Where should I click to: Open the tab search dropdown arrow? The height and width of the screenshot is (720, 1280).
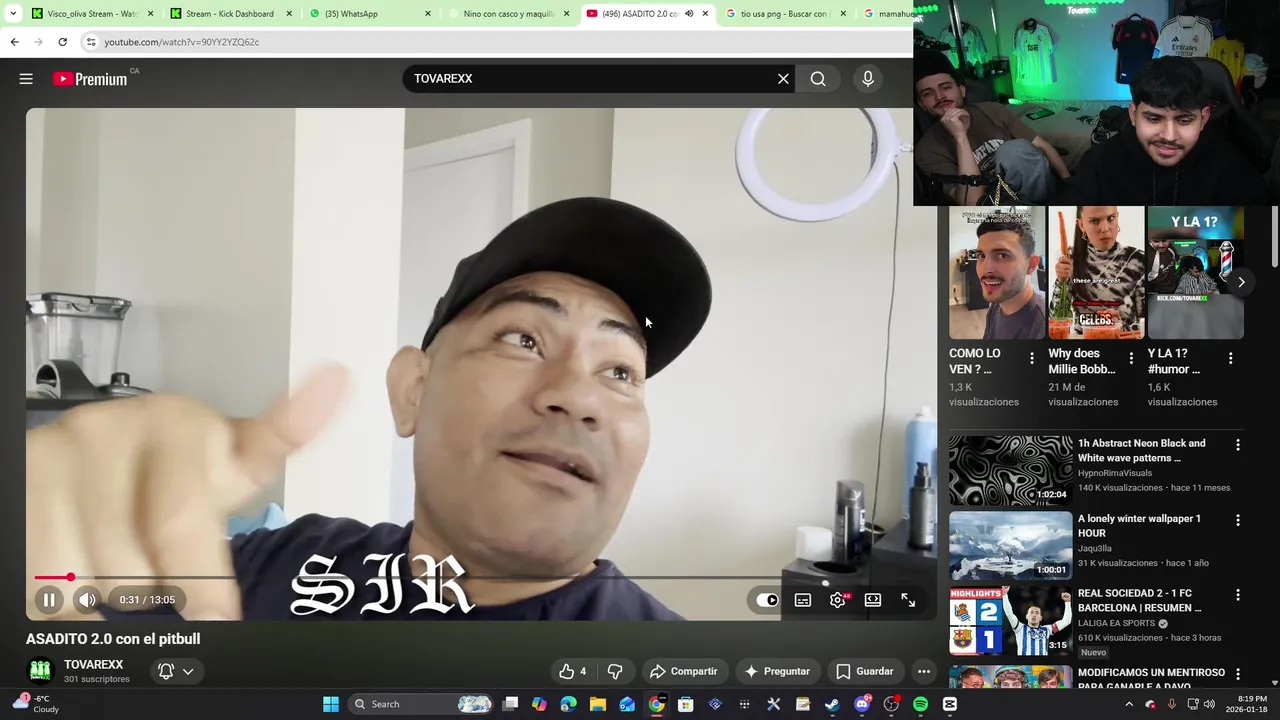point(13,14)
